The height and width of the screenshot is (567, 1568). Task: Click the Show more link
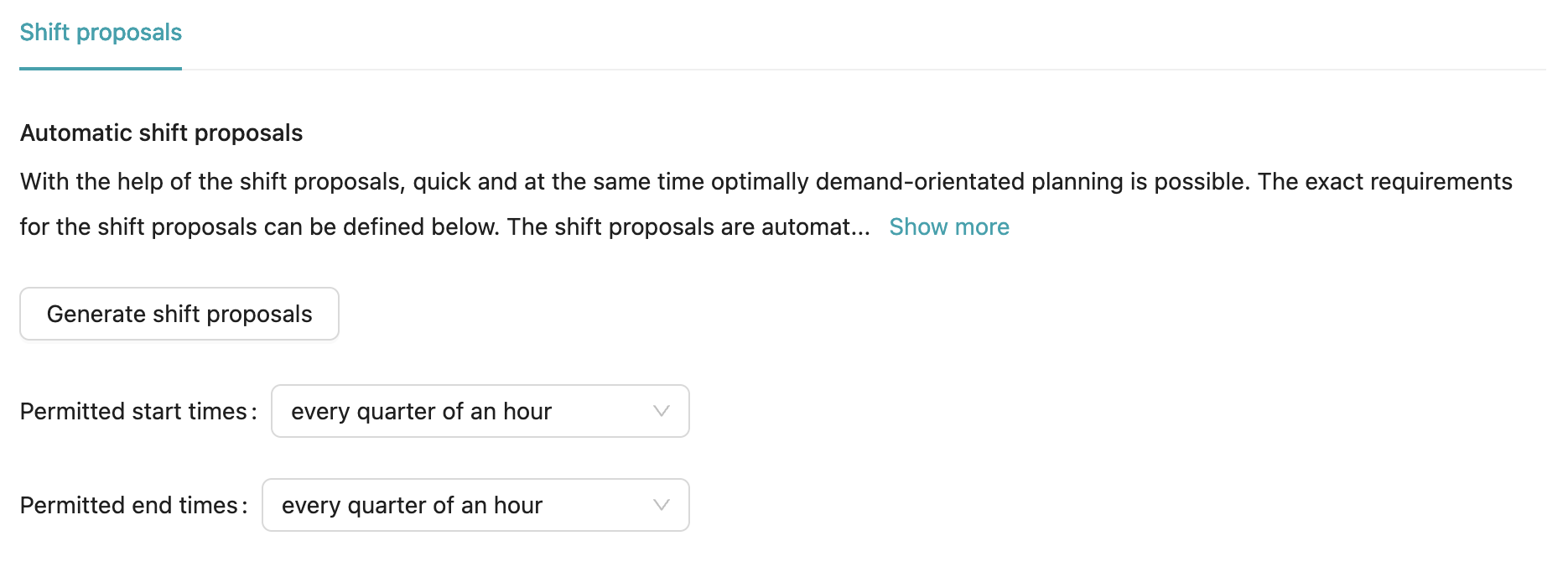[948, 227]
